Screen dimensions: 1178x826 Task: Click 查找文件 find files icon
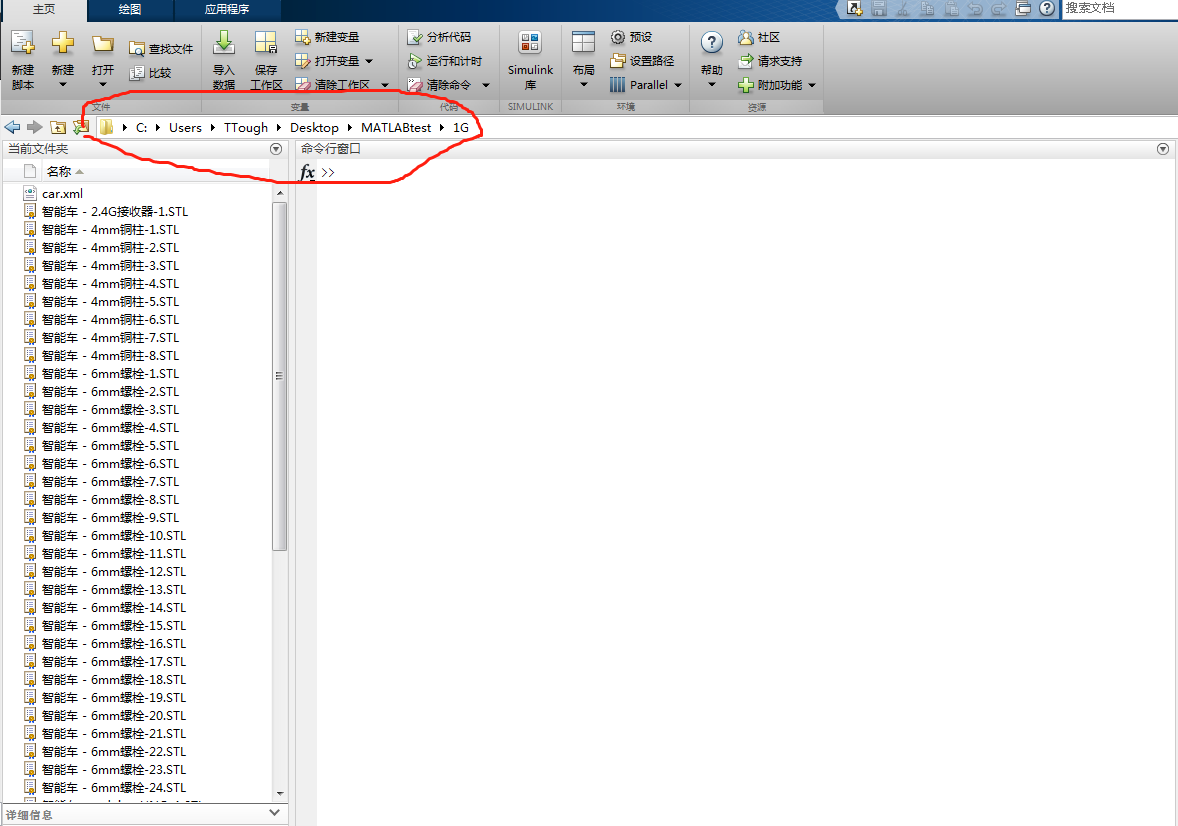(137, 49)
